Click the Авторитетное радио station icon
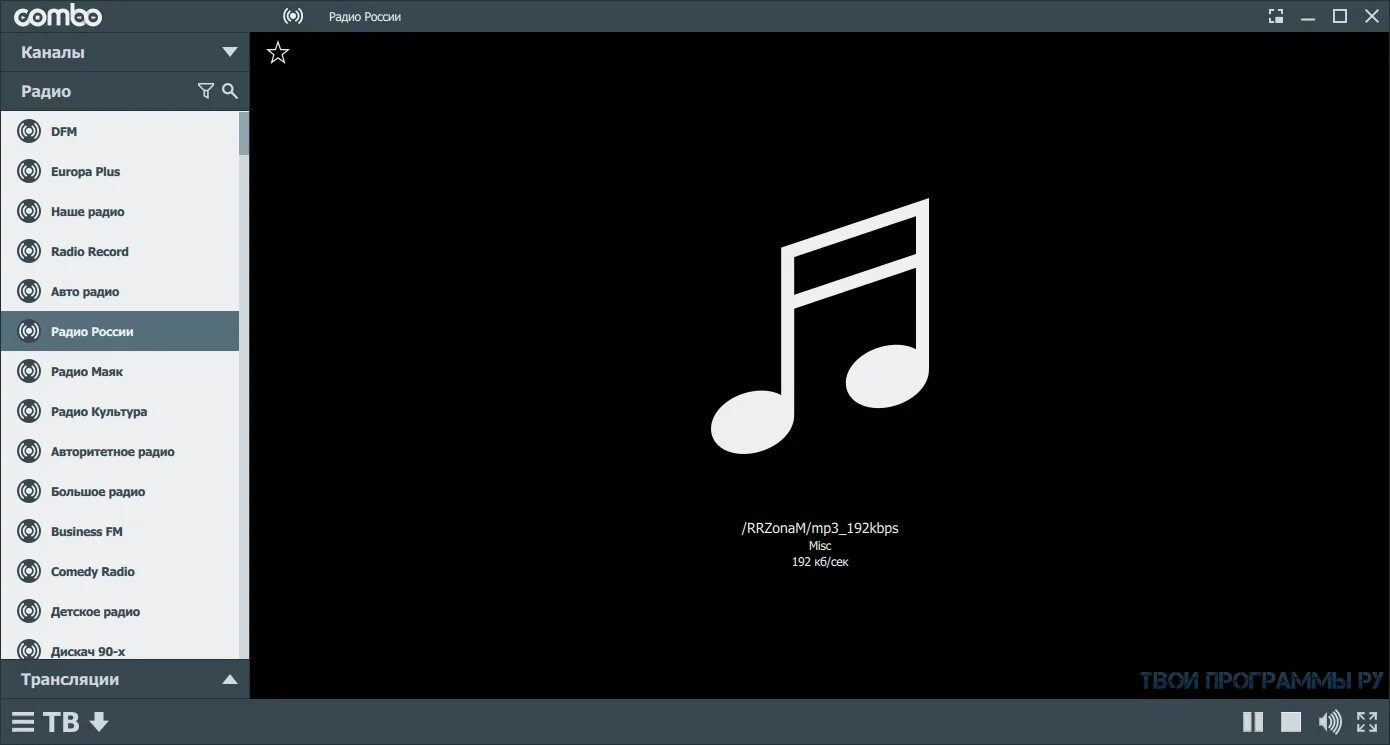This screenshot has width=1390, height=745. [x=29, y=451]
